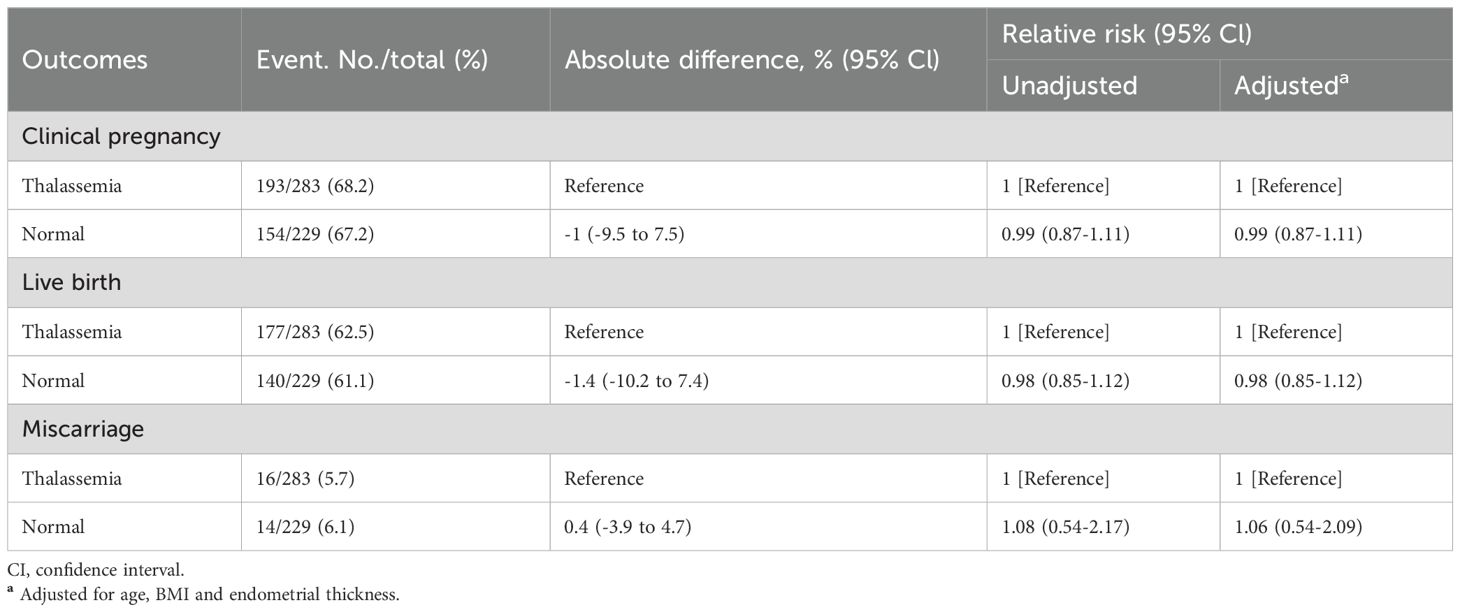Click the Outcomes column header
The width and height of the screenshot is (1460, 612).
(x=85, y=60)
